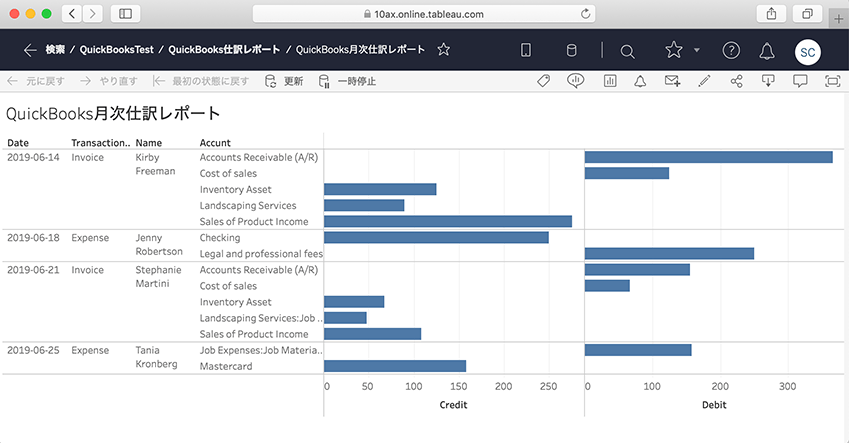Select Stephanie Martini name cell
Image resolution: width=849 pixels, height=443 pixels.
click(x=159, y=276)
